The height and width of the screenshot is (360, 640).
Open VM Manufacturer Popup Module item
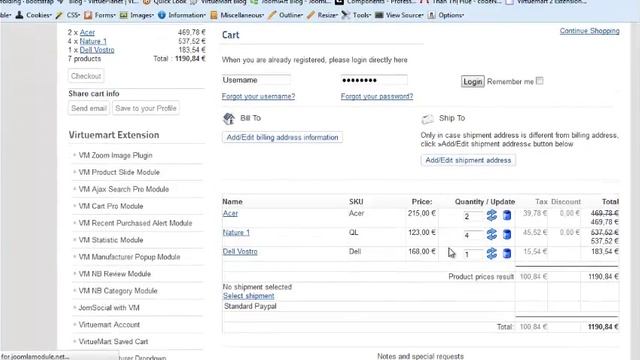(129, 257)
